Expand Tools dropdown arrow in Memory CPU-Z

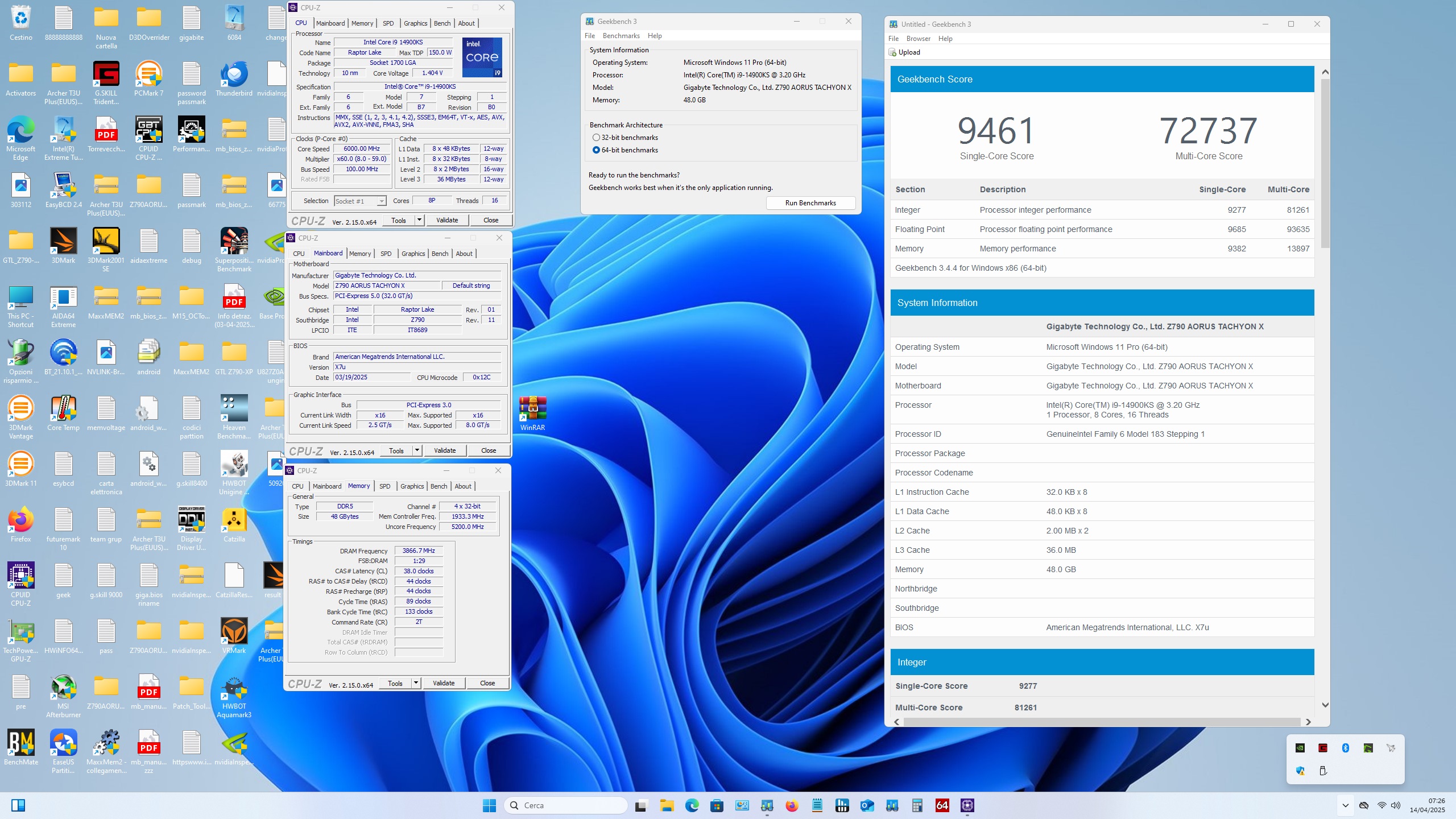(x=416, y=683)
